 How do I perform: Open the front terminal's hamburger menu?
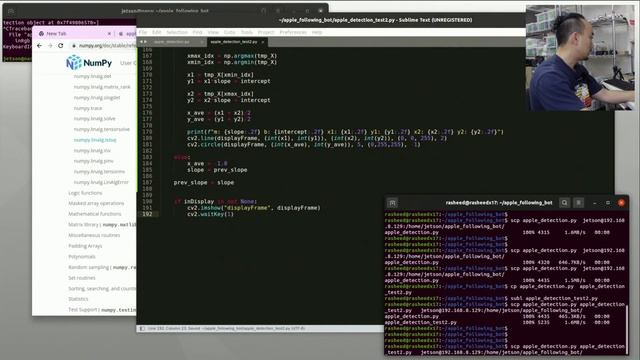click(578, 203)
